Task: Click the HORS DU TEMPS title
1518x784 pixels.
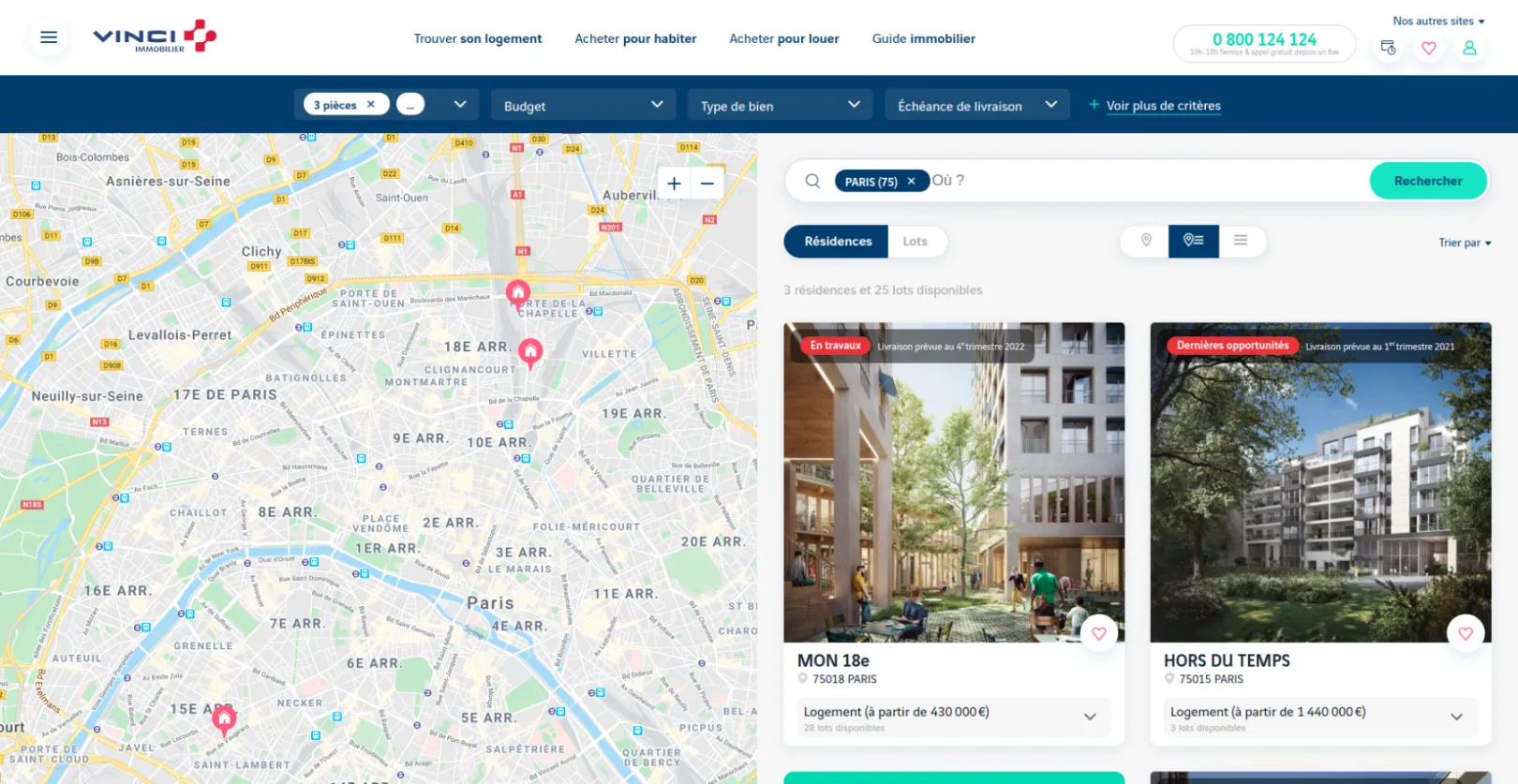Action: 1227,660
